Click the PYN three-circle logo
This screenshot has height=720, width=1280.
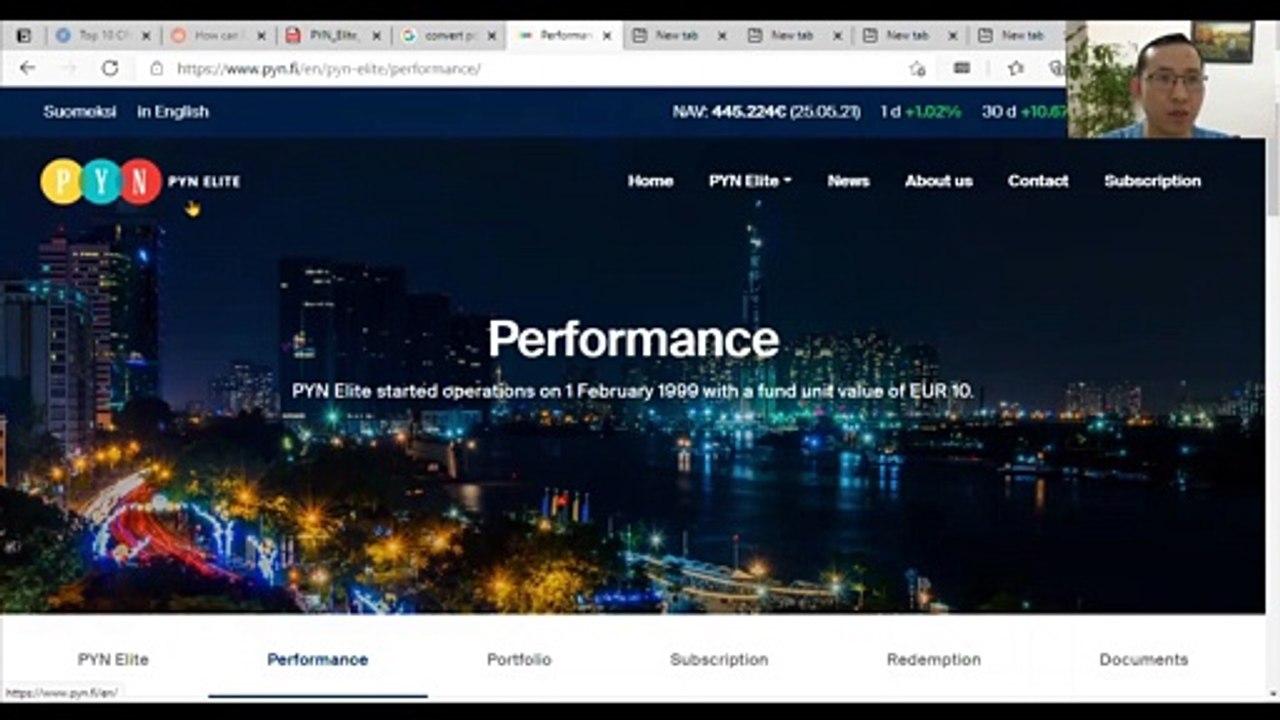(x=101, y=181)
